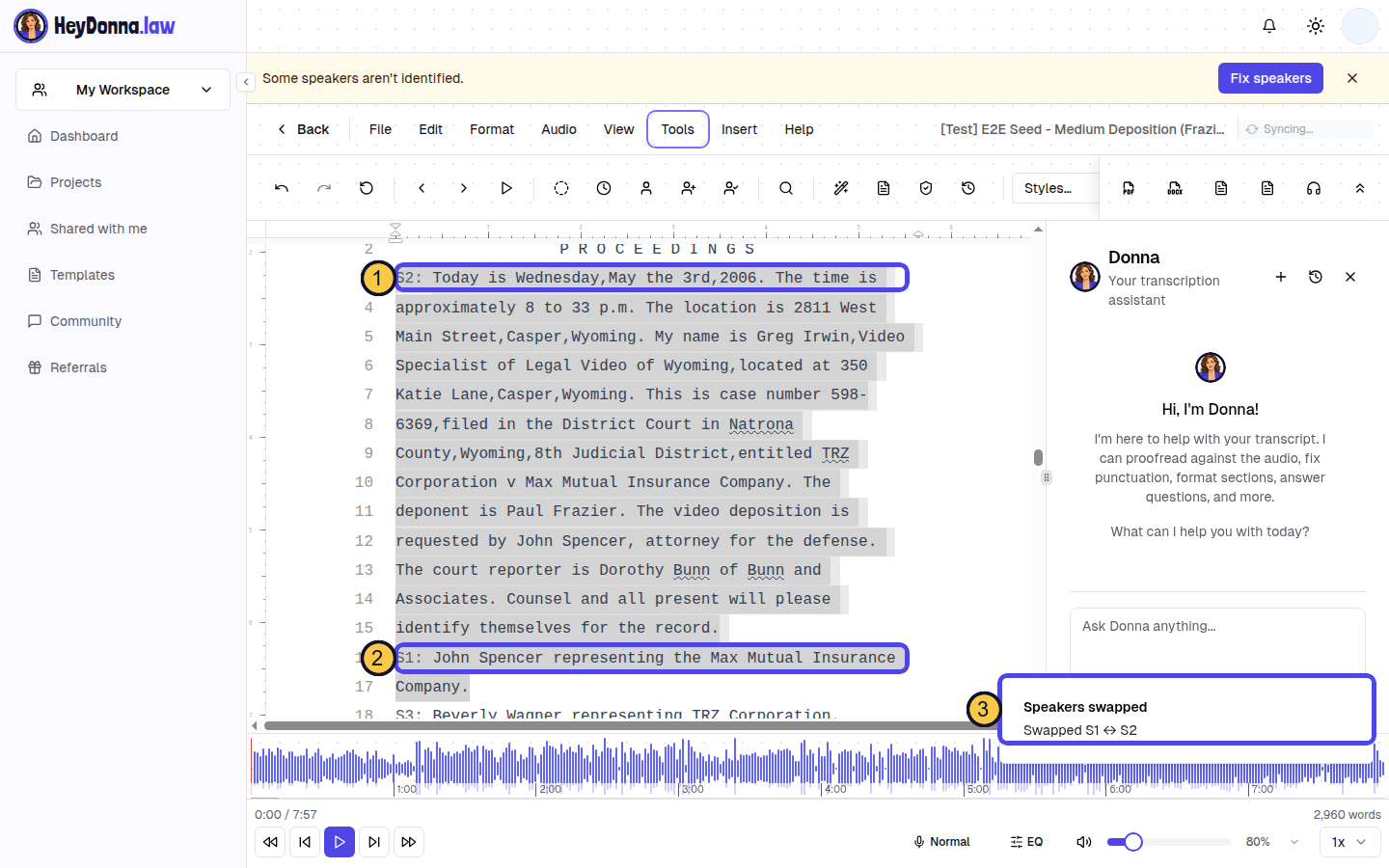The height and width of the screenshot is (868, 1389).
Task: Open the Styles dropdown
Action: tap(1053, 188)
